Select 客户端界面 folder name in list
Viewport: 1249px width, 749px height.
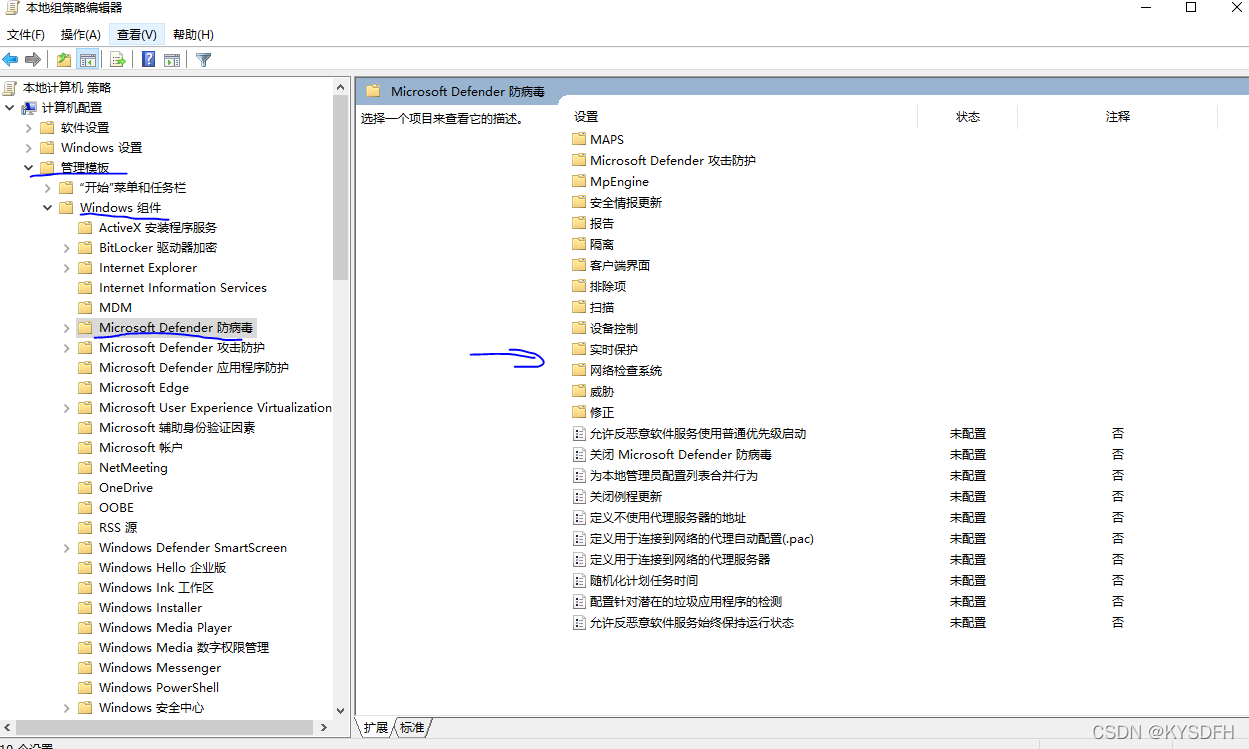pos(620,265)
